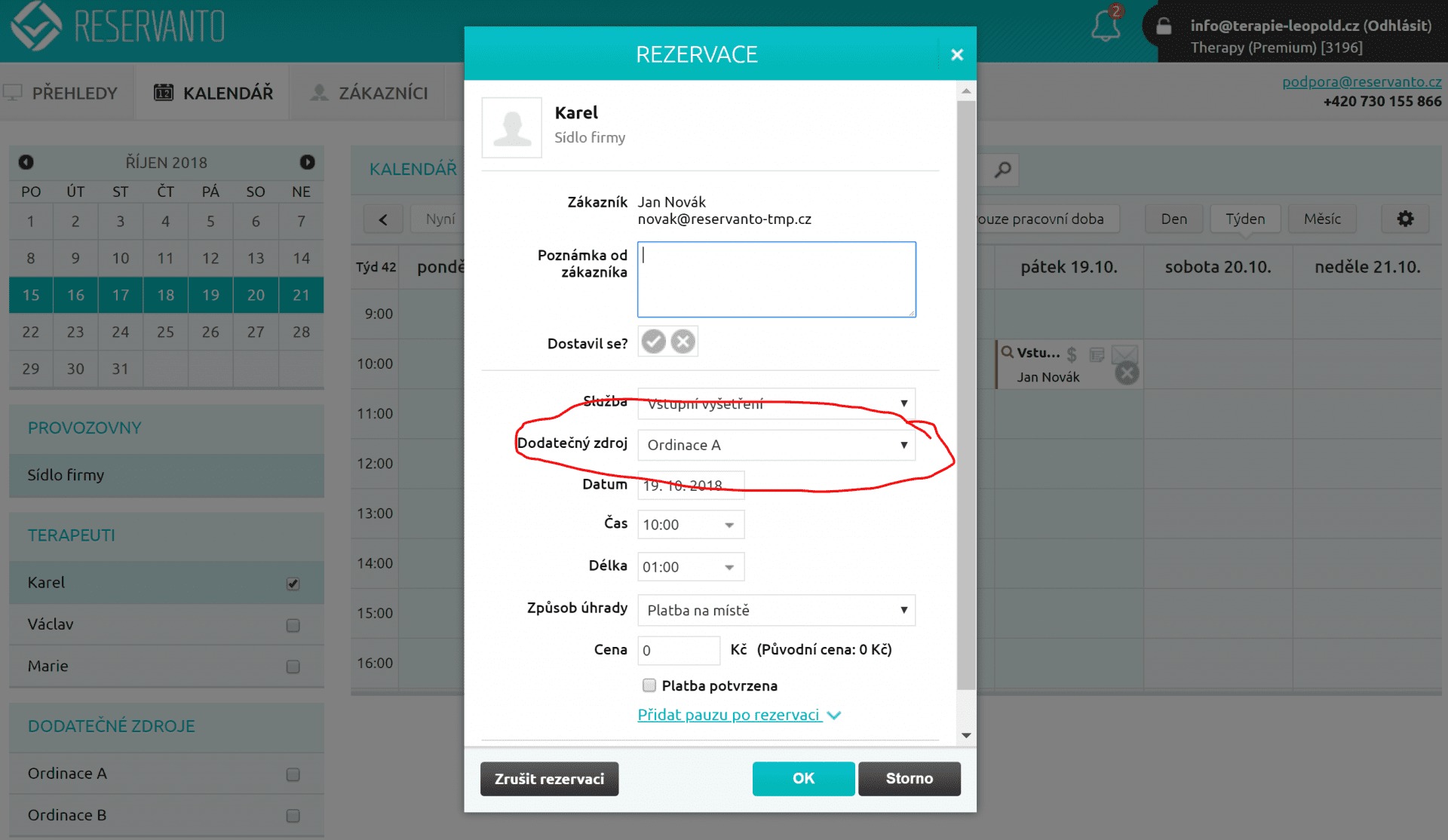1448x840 pixels.
Task: Open calendar settings gear icon
Action: point(1405,219)
